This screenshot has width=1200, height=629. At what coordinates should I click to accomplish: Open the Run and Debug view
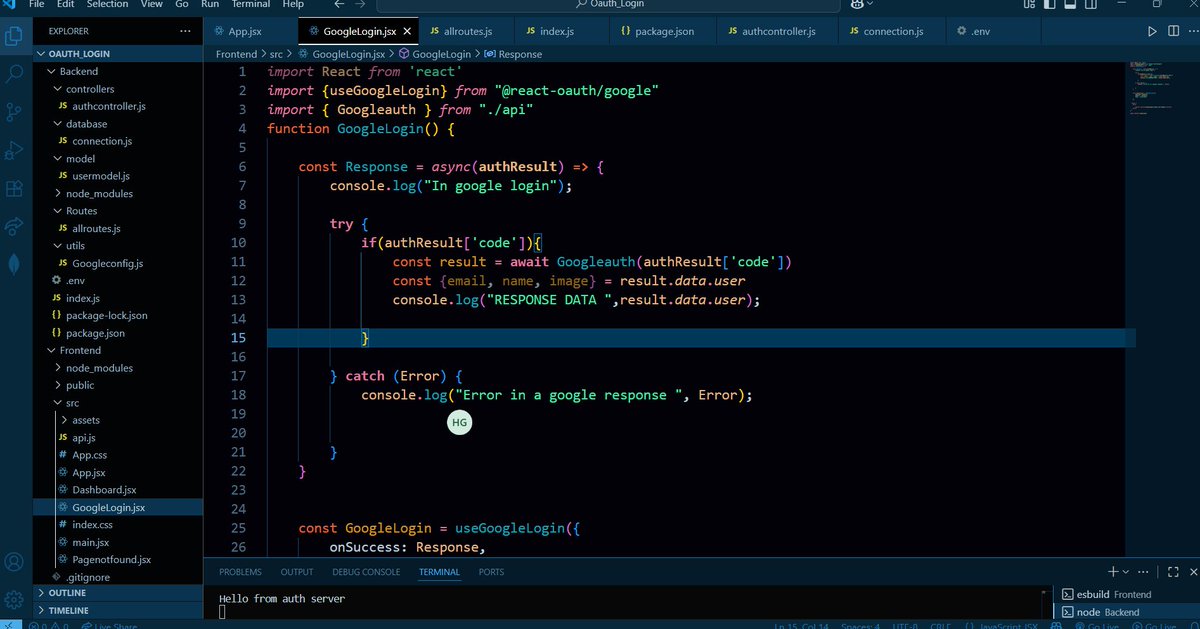(14, 150)
